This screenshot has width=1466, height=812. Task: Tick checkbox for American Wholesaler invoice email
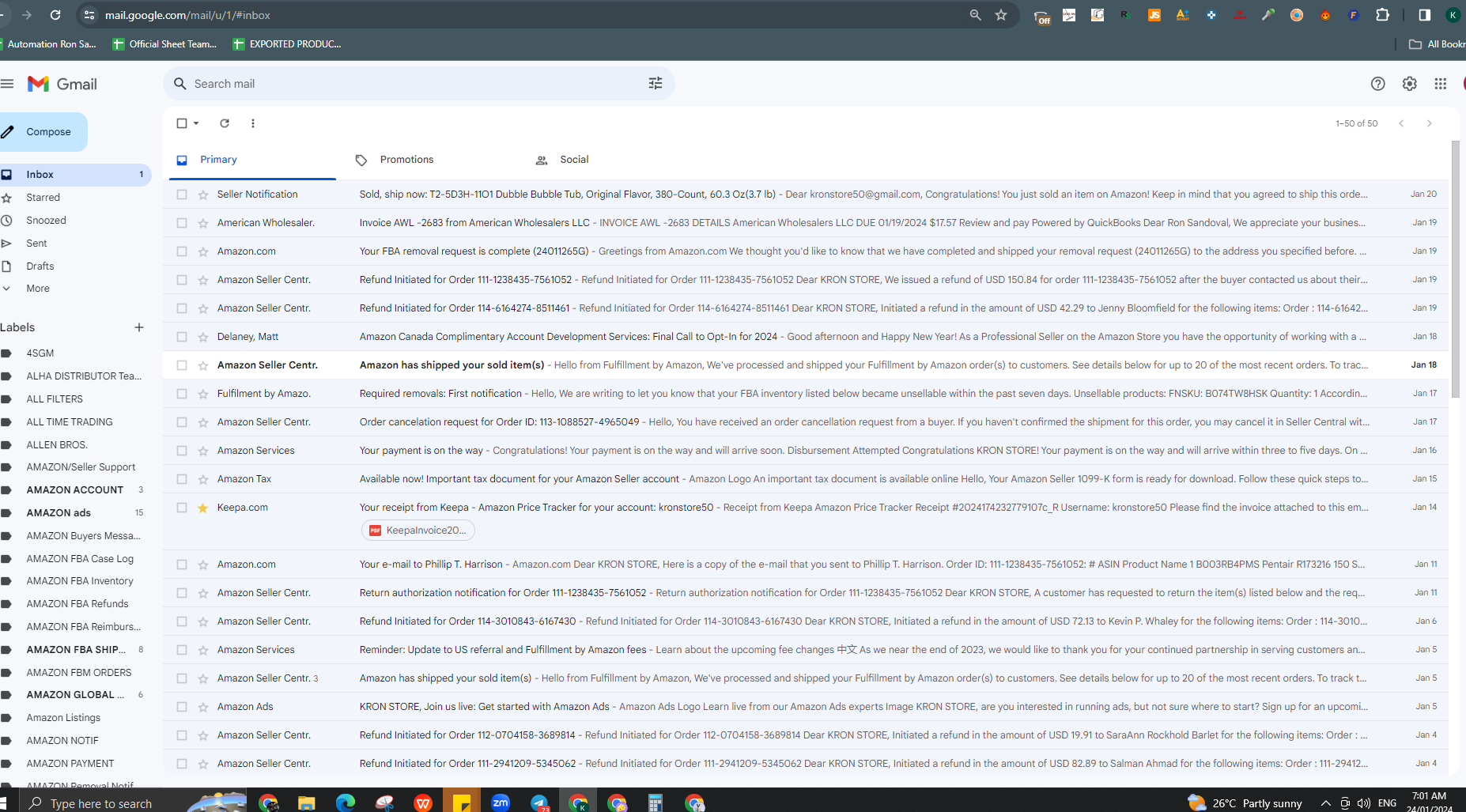(182, 223)
